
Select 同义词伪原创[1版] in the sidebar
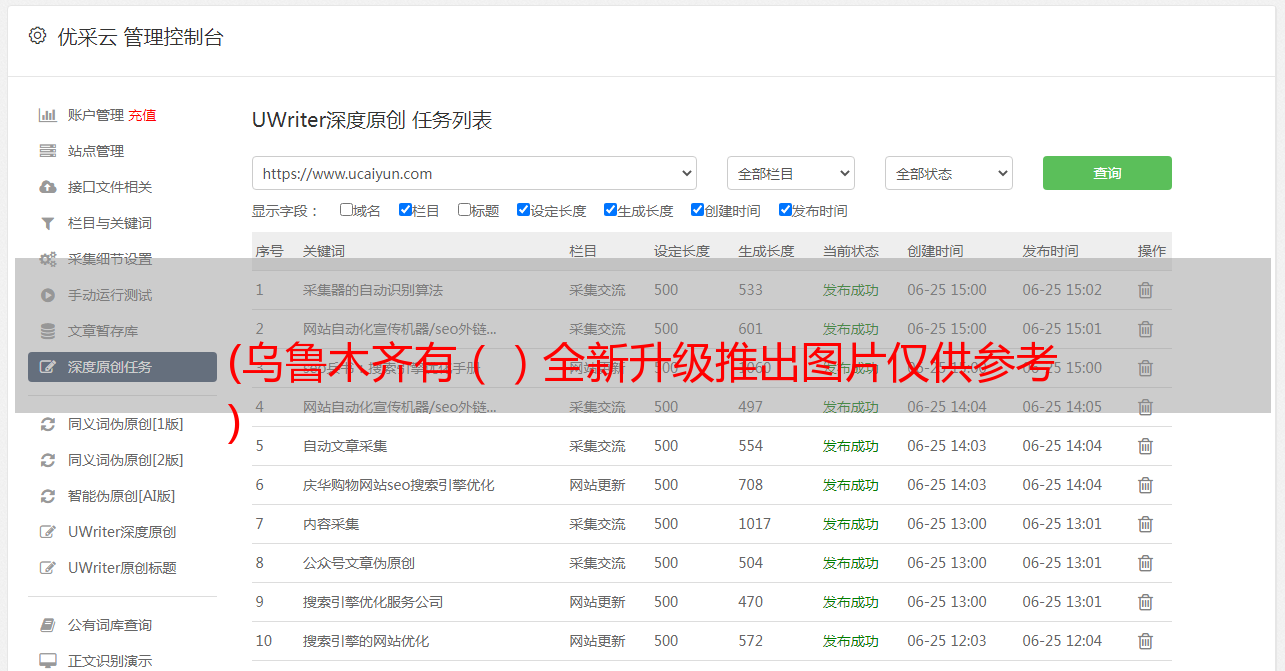(125, 424)
